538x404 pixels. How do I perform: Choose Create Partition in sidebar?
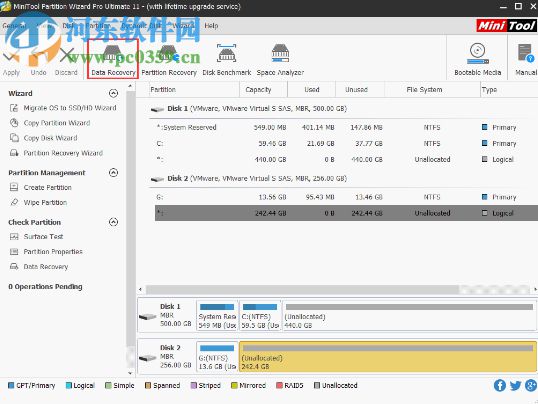click(x=41, y=187)
